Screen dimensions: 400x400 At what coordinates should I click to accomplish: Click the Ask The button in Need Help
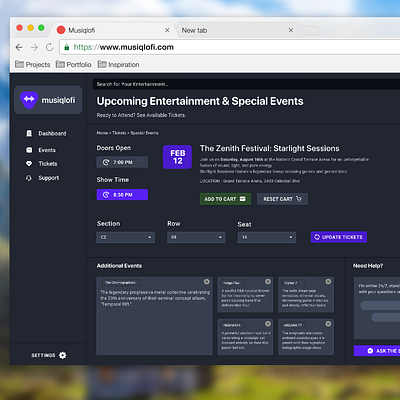point(377,351)
